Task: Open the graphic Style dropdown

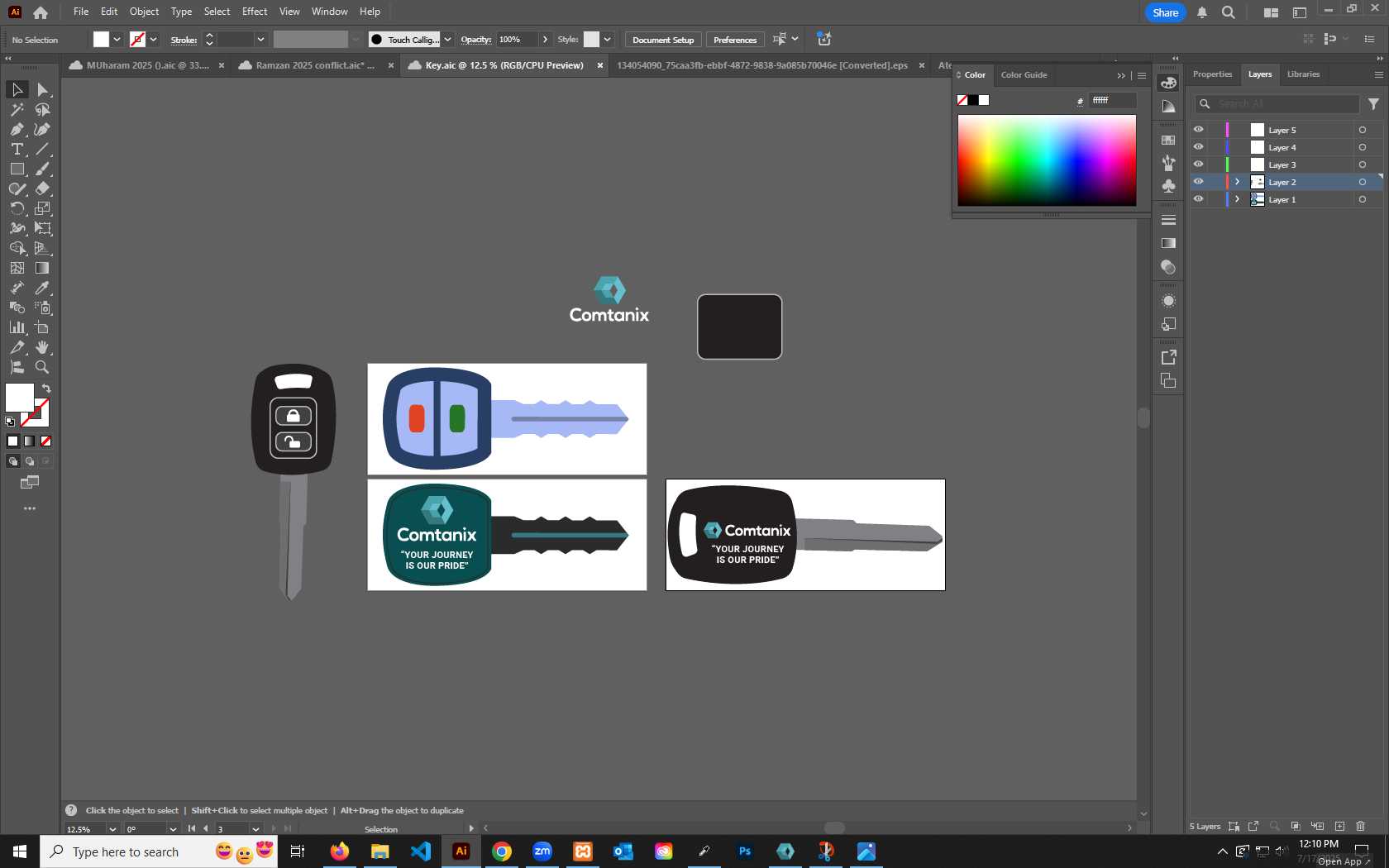Action: pyautogui.click(x=607, y=40)
